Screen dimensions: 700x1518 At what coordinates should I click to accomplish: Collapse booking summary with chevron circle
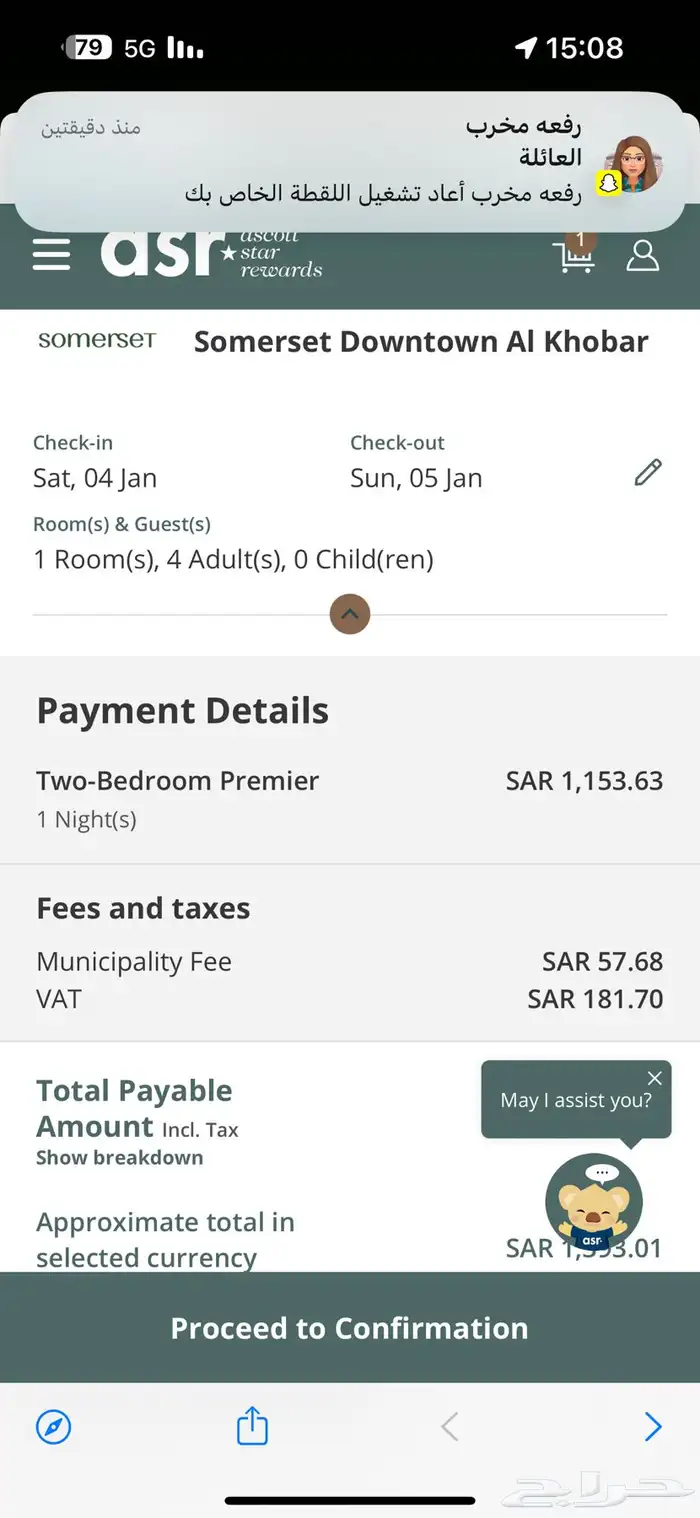pos(350,614)
